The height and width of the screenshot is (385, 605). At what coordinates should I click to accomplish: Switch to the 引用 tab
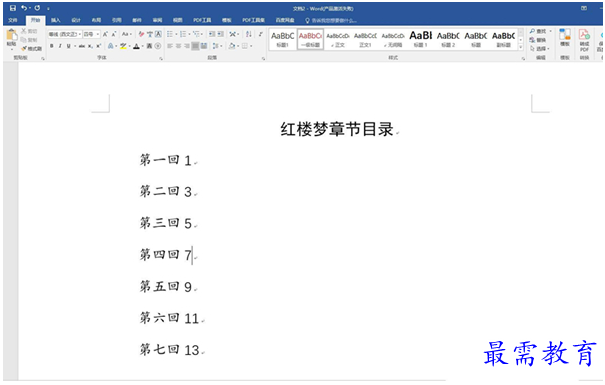pyautogui.click(x=117, y=20)
